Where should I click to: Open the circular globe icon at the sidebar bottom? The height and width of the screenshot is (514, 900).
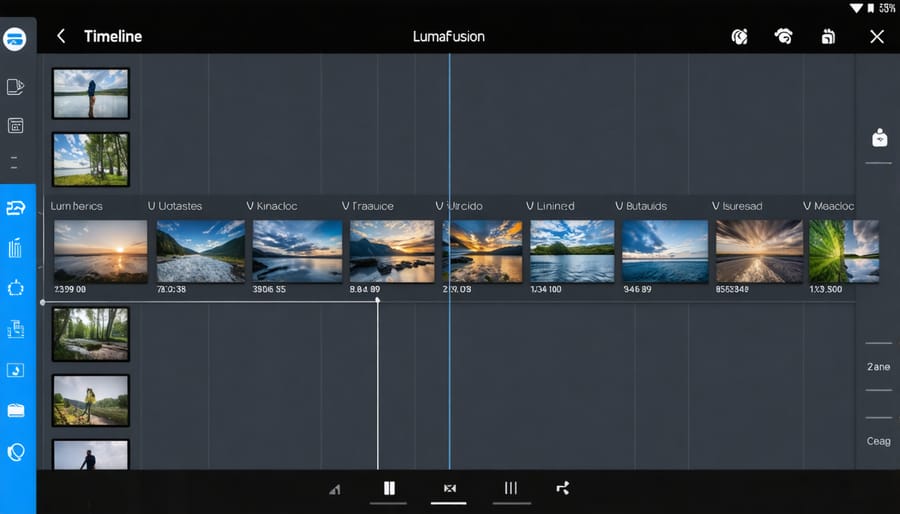click(15, 453)
